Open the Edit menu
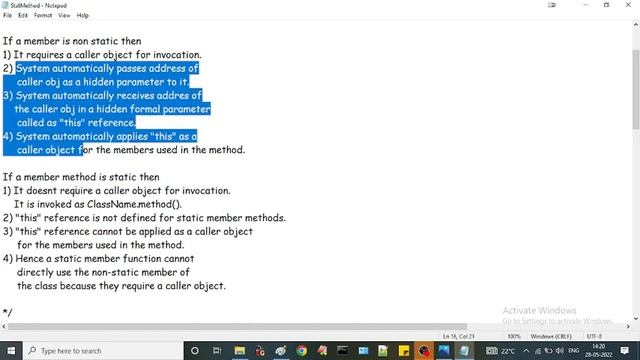The width and height of the screenshot is (640, 360). coord(23,16)
